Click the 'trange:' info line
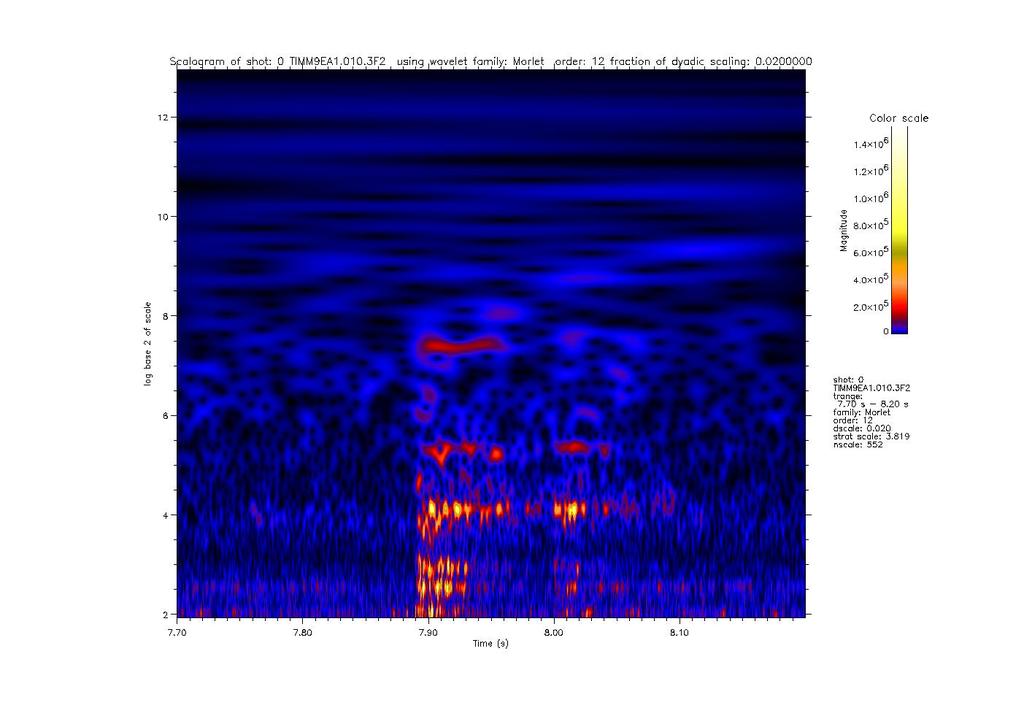1024x724 pixels. (x=848, y=396)
